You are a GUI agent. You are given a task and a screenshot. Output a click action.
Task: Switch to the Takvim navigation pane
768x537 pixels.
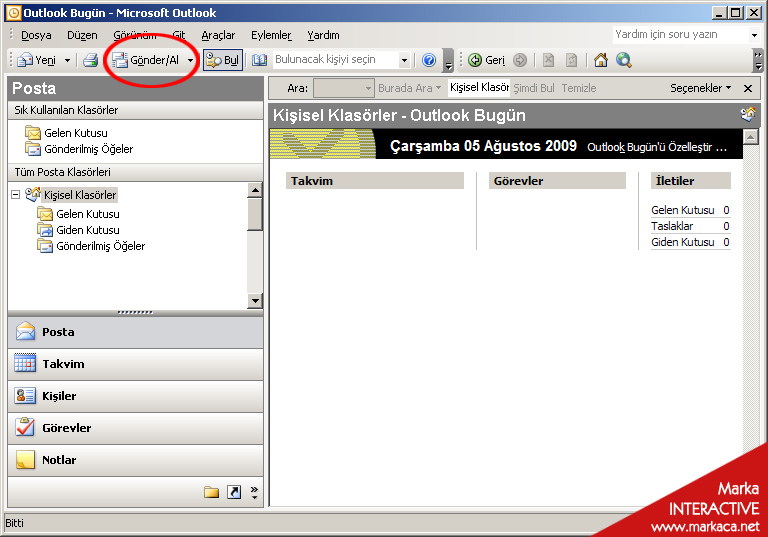point(136,364)
